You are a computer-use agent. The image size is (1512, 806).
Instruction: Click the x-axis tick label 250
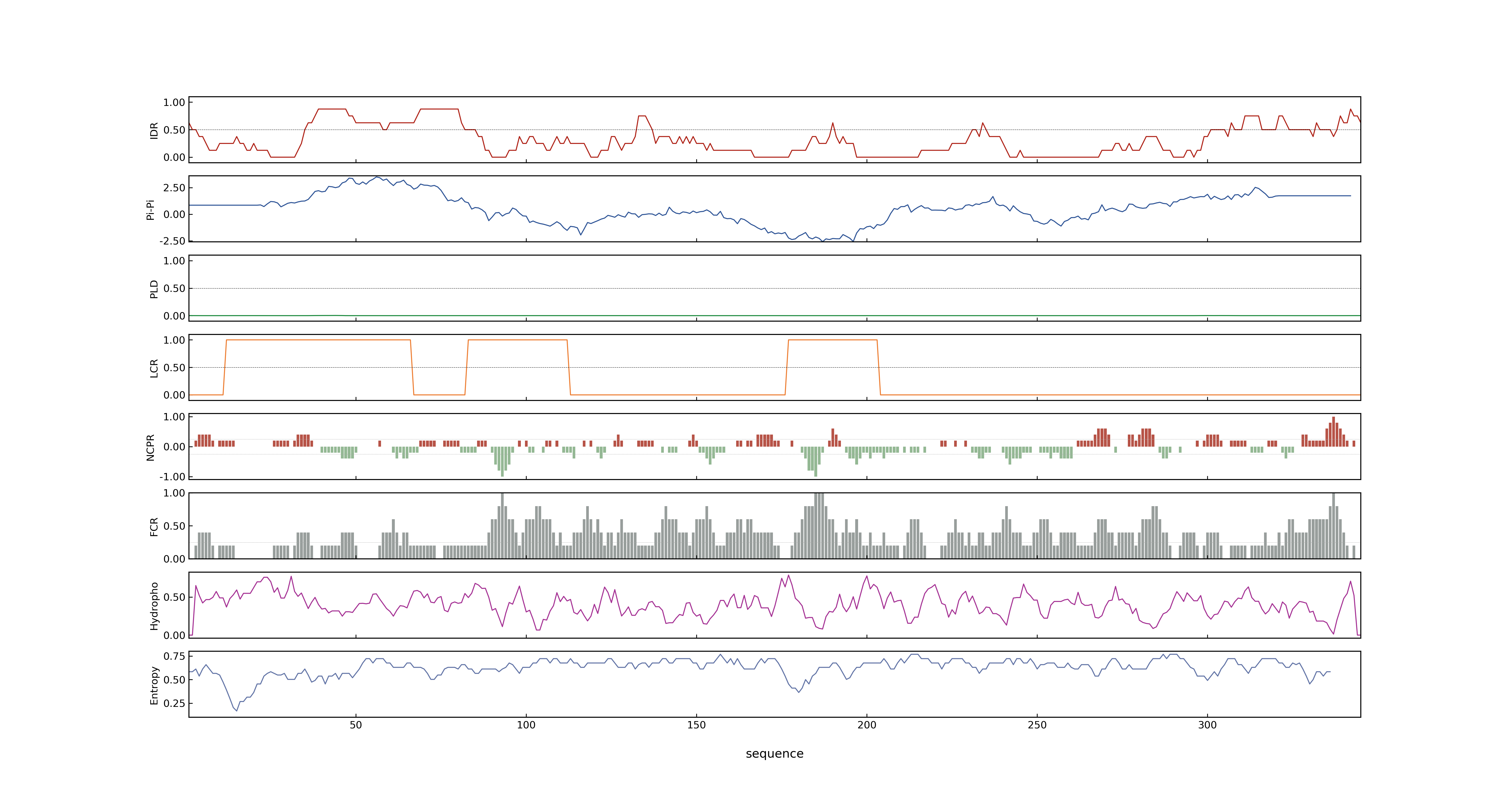click(1037, 725)
